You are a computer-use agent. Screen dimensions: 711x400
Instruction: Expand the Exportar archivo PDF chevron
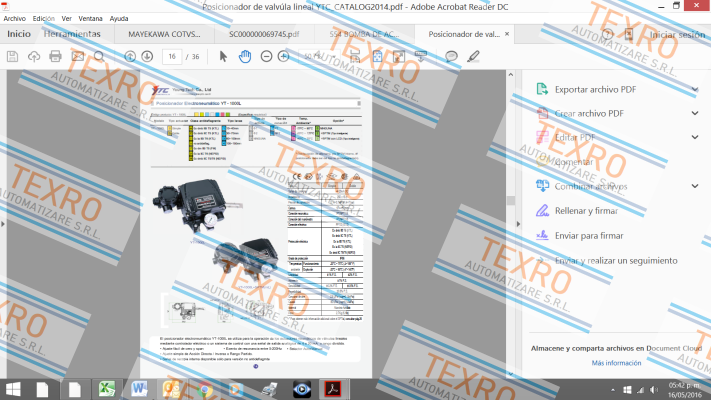tap(695, 89)
